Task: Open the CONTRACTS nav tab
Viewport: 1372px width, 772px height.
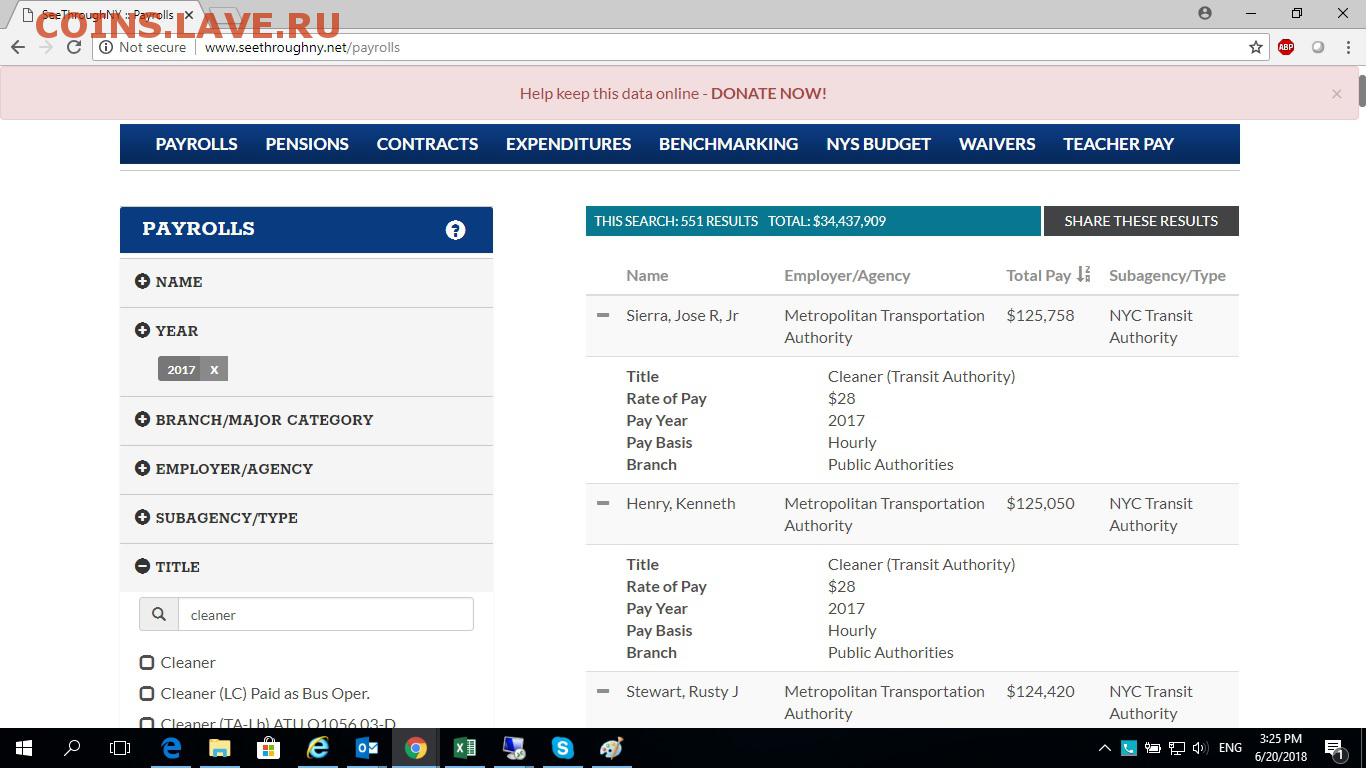Action: pos(427,144)
